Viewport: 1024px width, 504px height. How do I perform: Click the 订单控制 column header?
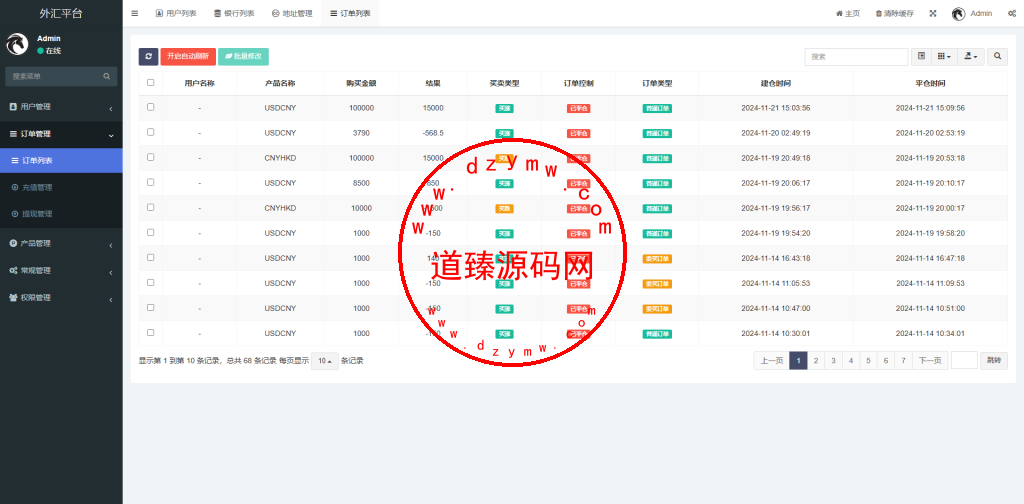point(579,84)
